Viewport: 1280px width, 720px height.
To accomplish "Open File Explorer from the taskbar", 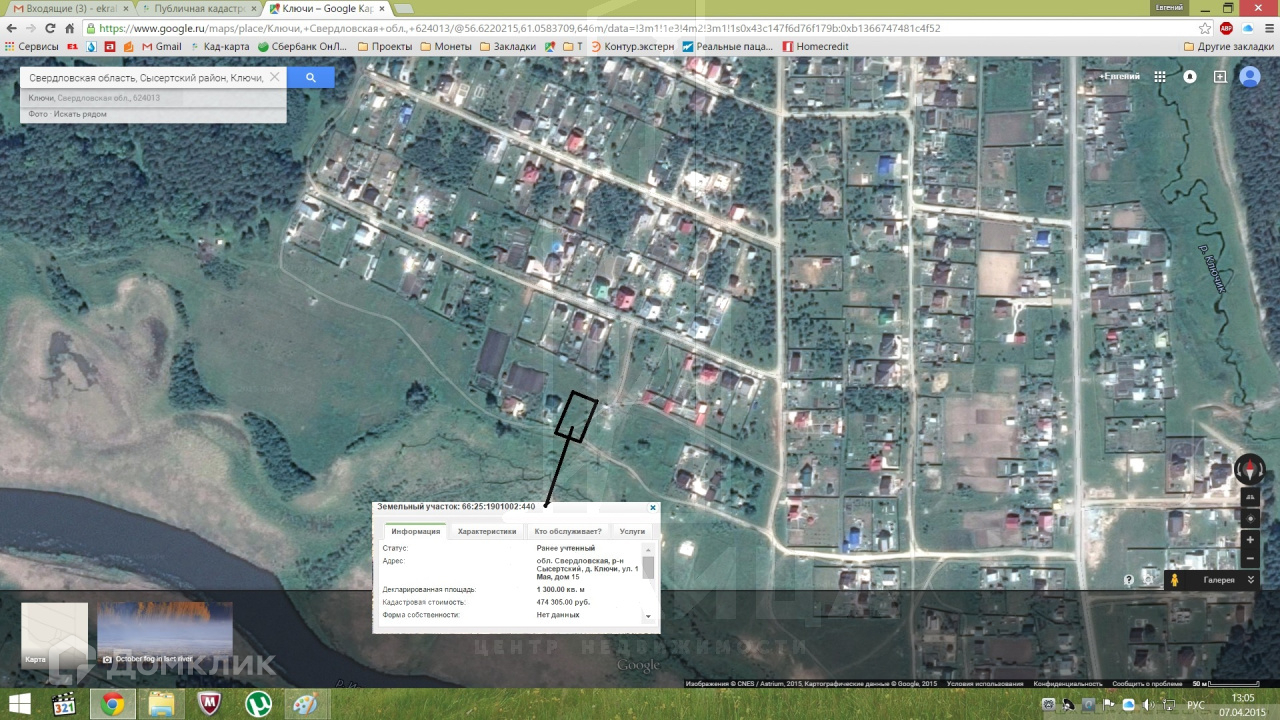I will 161,704.
